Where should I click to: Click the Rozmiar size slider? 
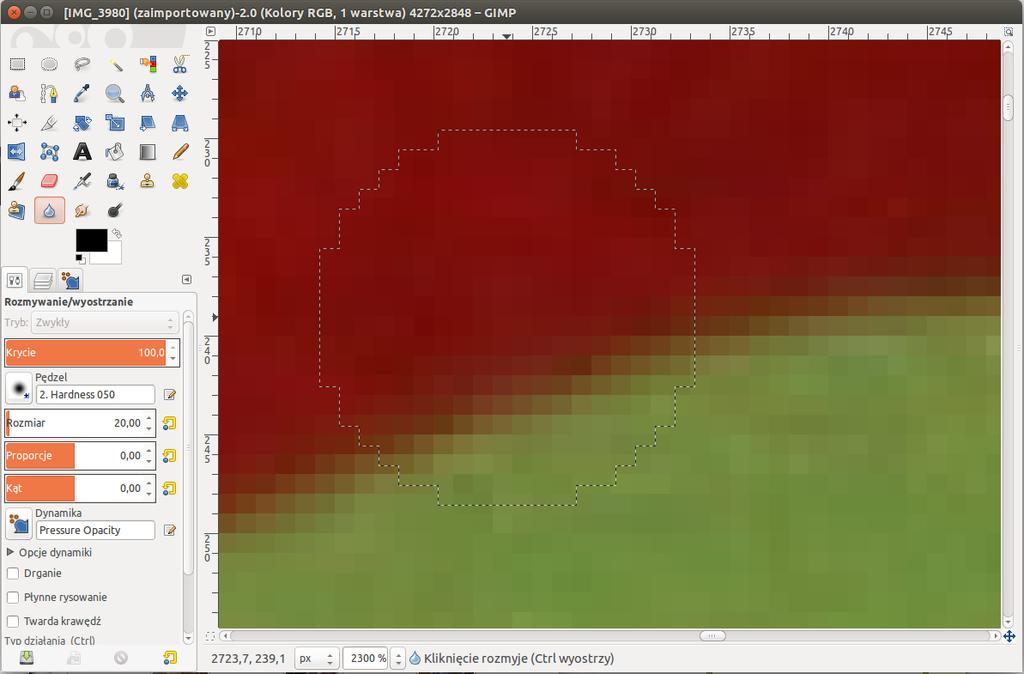(74, 423)
